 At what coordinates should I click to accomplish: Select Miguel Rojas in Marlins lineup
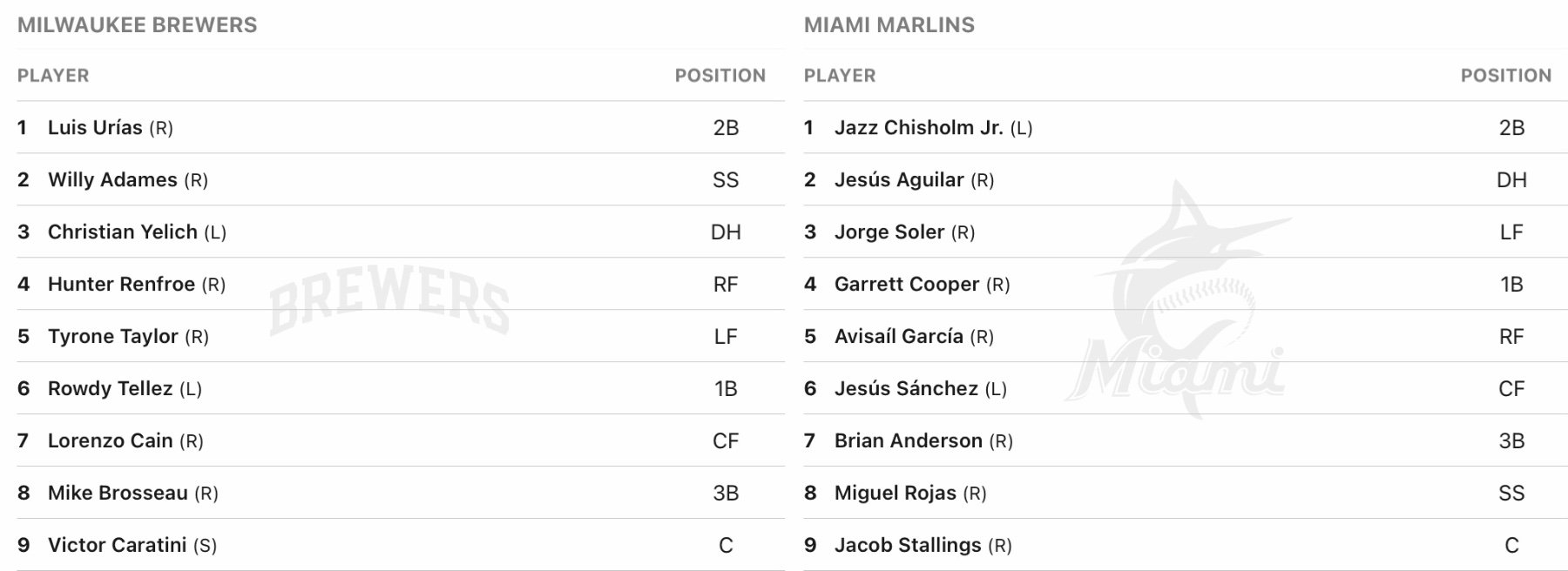[x=896, y=494]
